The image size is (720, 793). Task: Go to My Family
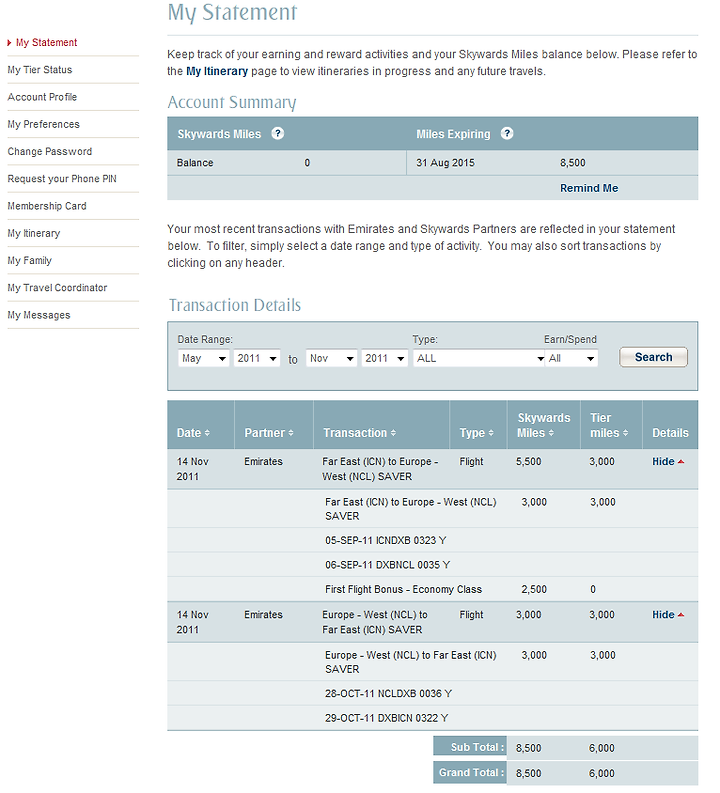point(30,260)
